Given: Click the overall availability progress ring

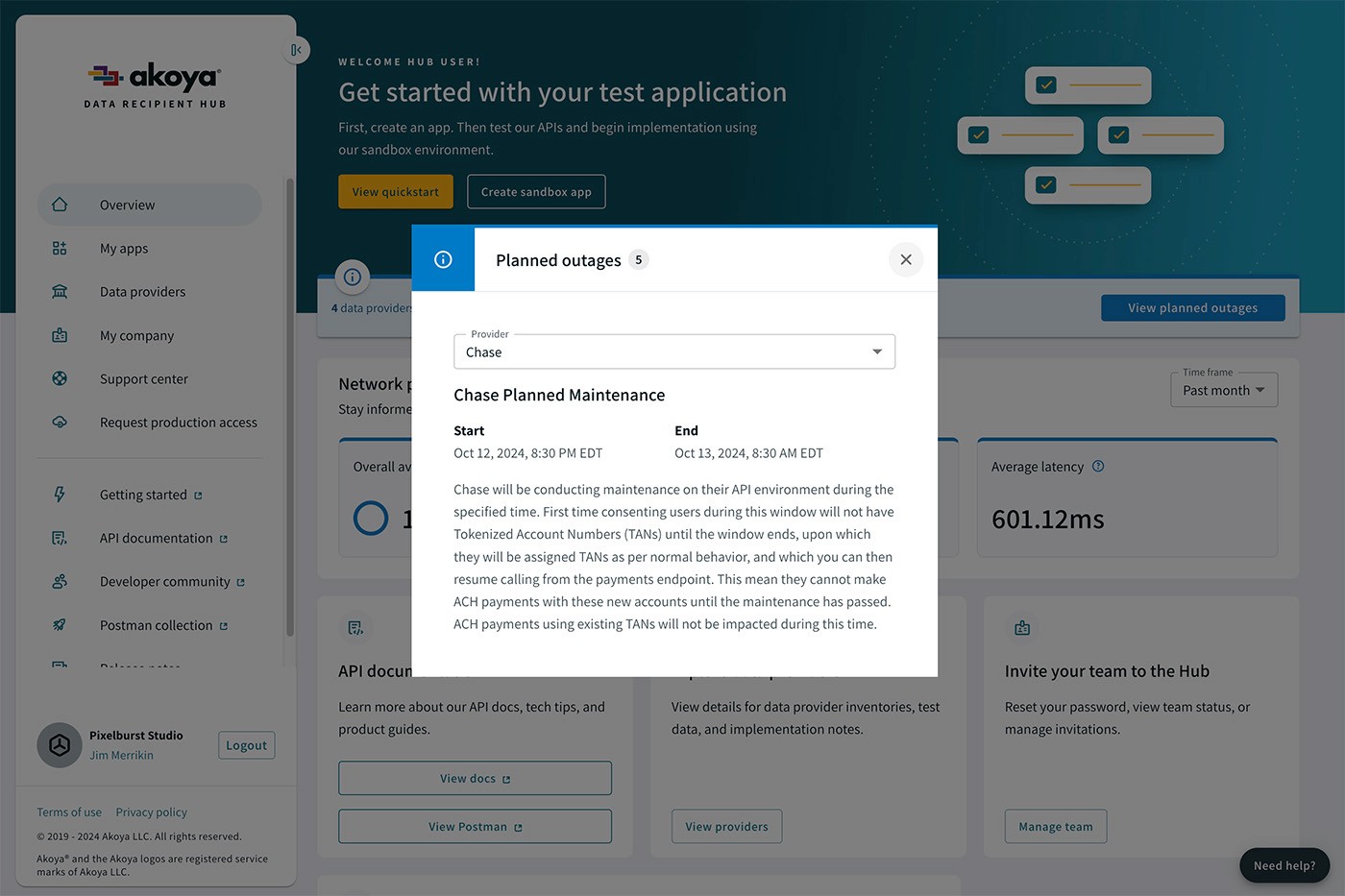Looking at the screenshot, I should (x=371, y=519).
